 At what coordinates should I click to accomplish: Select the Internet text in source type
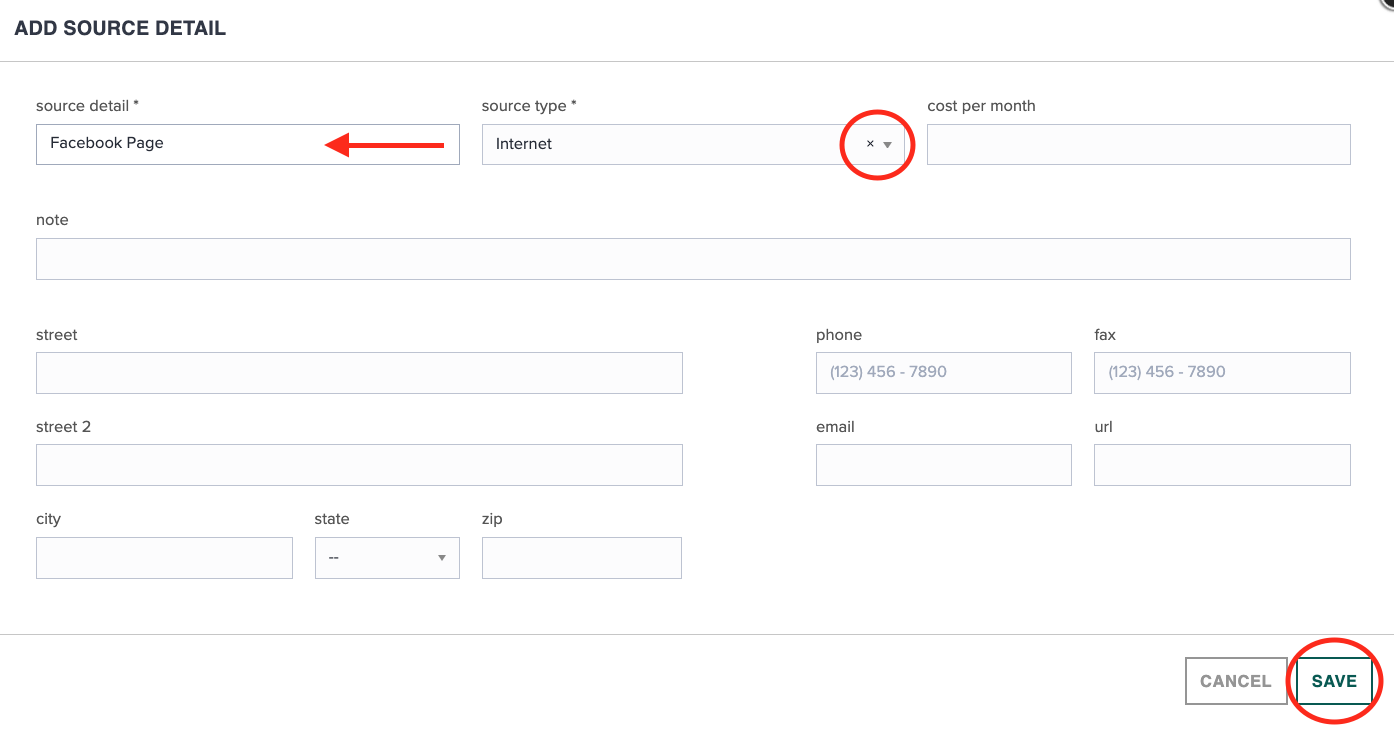point(525,143)
